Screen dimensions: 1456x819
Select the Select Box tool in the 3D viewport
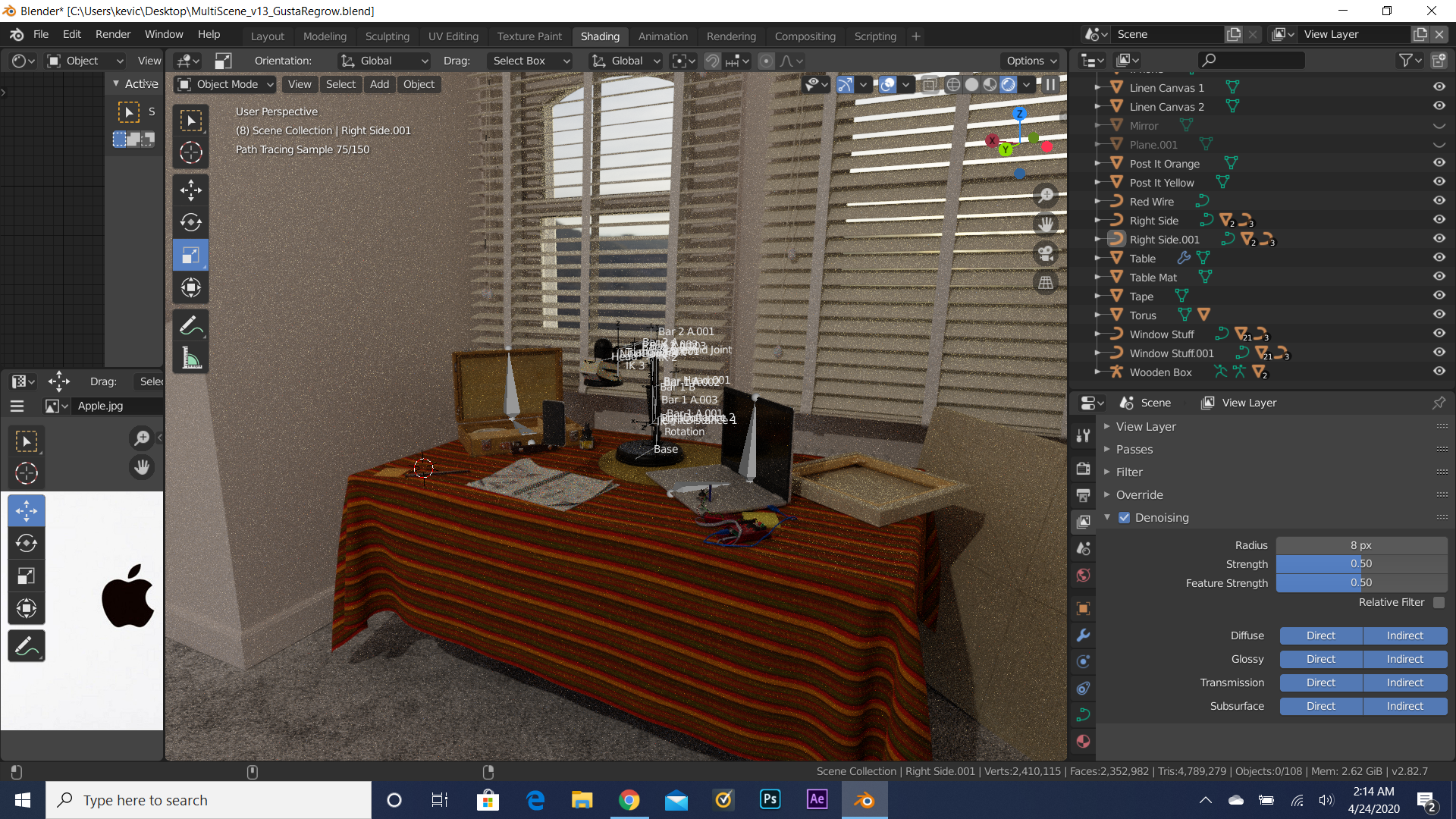[x=190, y=120]
